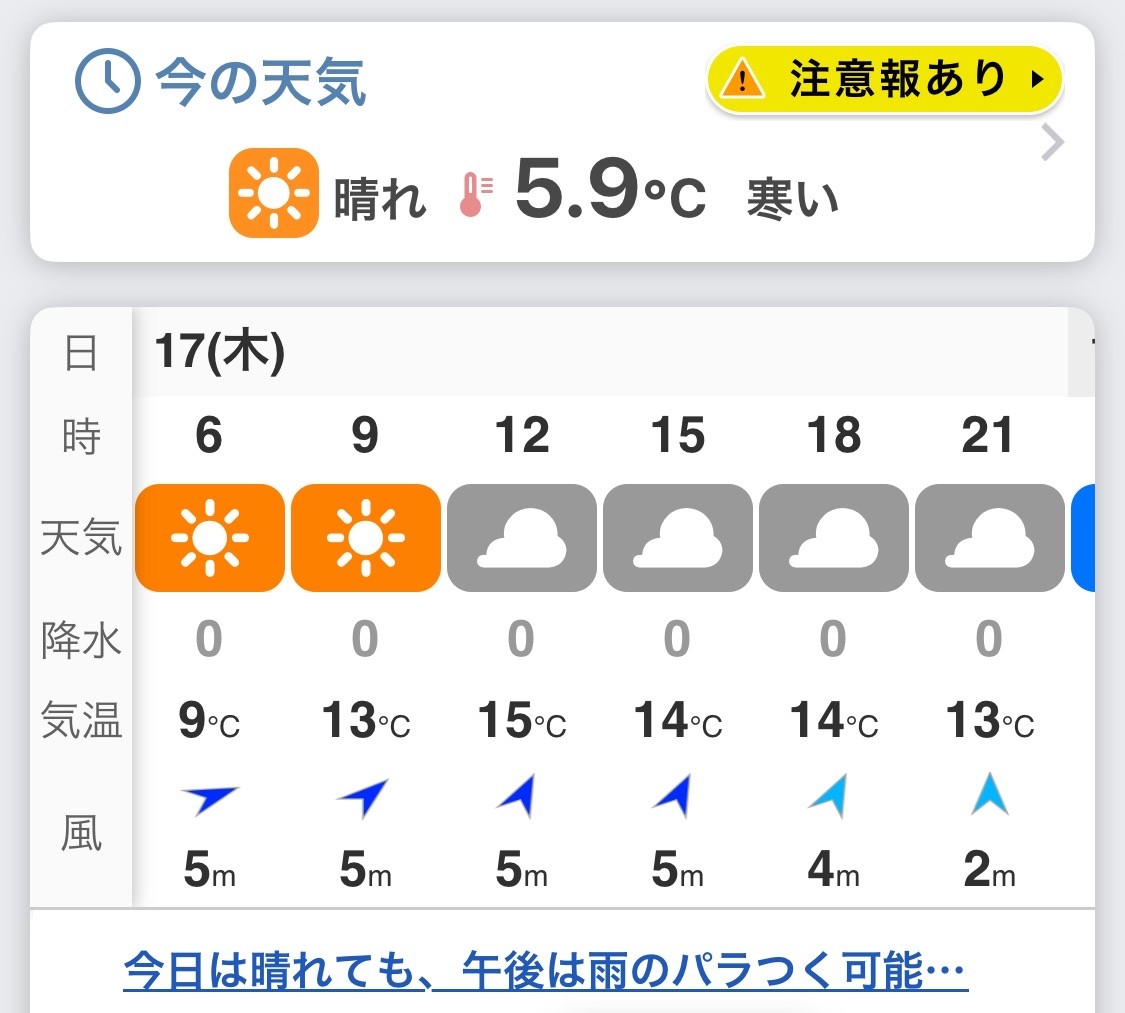Image resolution: width=1125 pixels, height=1013 pixels.
Task: Select the 15°C temperature at 12 o'clock
Action: tap(522, 720)
